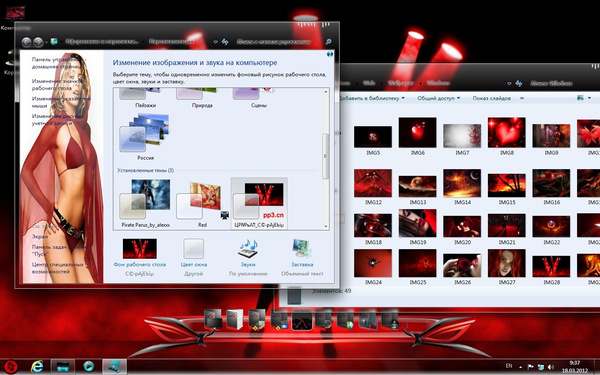Screen dimensions: 600x375
Task: Click dock icon with white pages
Action: pos(235,319)
